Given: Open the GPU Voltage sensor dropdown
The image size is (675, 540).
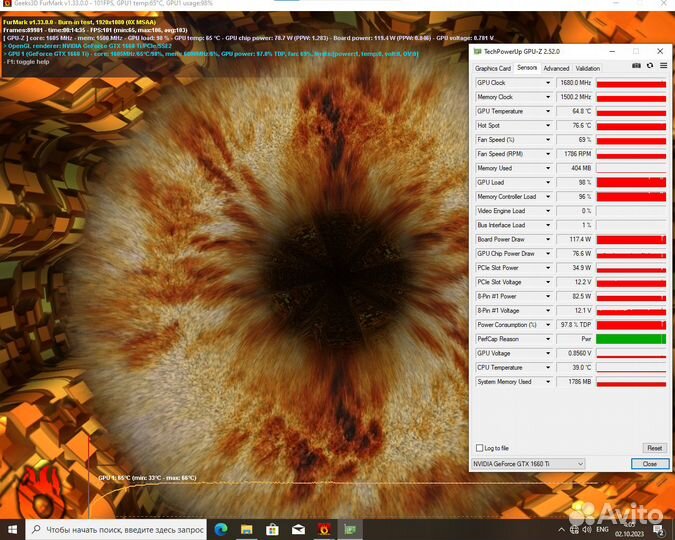Looking at the screenshot, I should 548,353.
